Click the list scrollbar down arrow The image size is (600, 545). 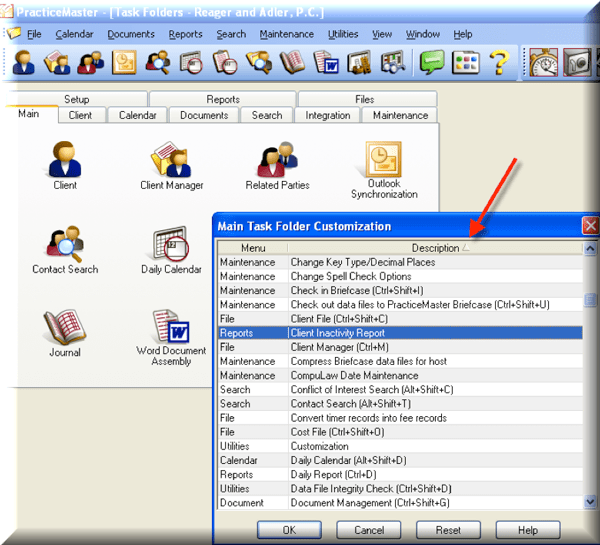[590, 501]
